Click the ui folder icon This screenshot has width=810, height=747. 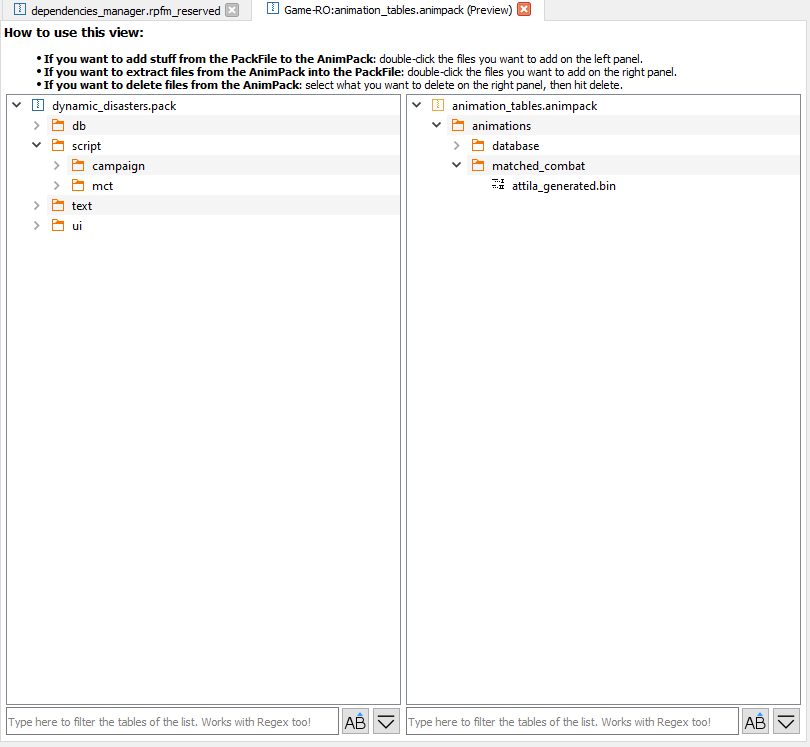pyautogui.click(x=58, y=226)
